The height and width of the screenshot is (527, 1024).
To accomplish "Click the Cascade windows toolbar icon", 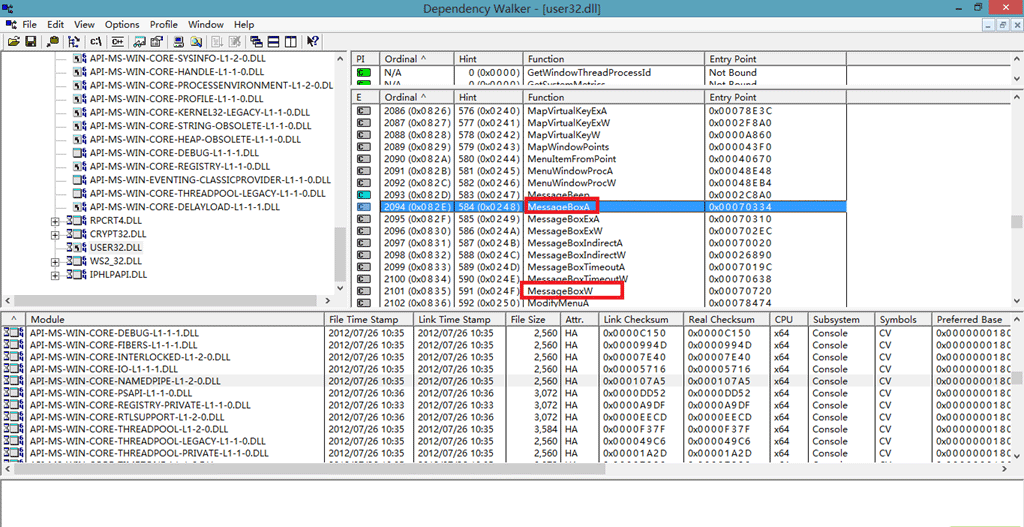I will [x=257, y=42].
